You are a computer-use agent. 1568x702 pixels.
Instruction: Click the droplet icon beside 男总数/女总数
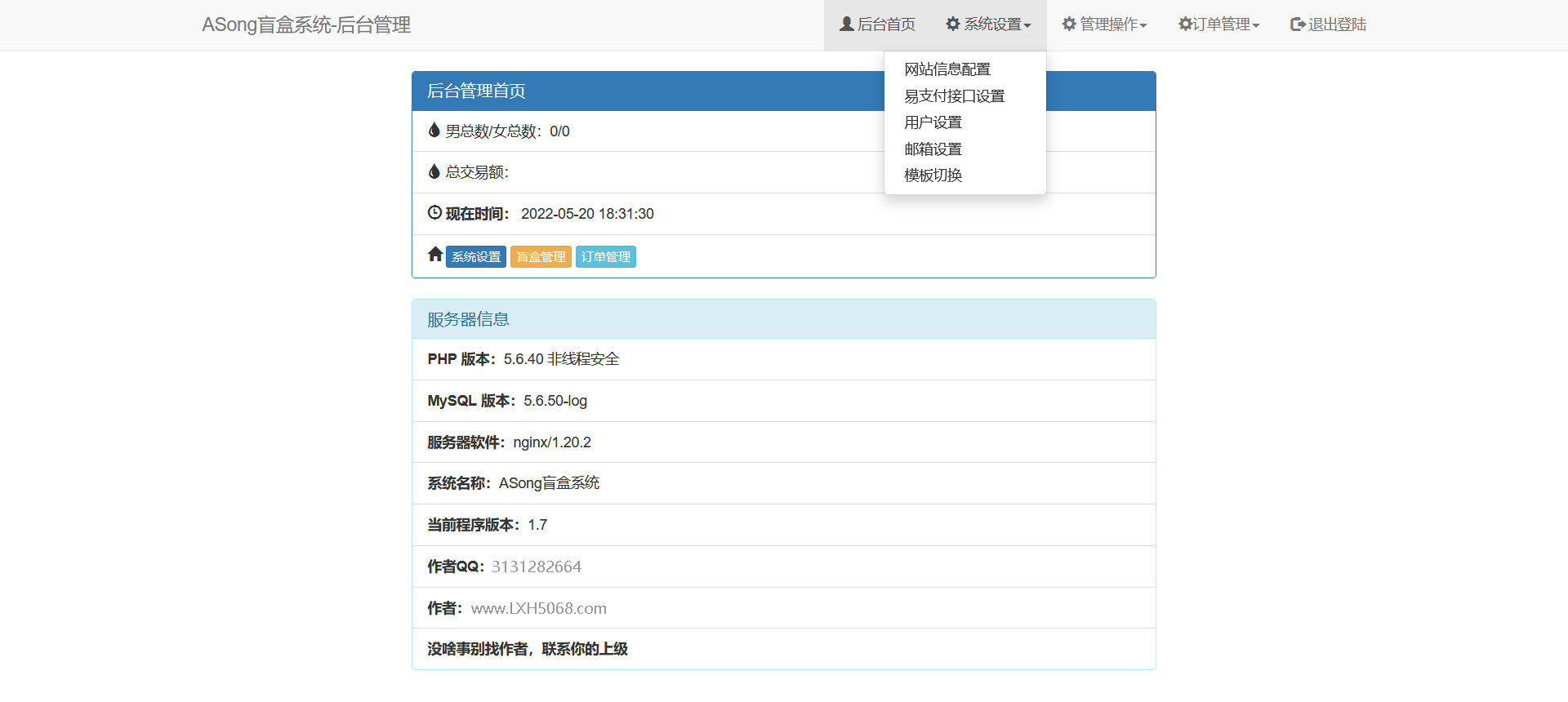pyautogui.click(x=434, y=130)
